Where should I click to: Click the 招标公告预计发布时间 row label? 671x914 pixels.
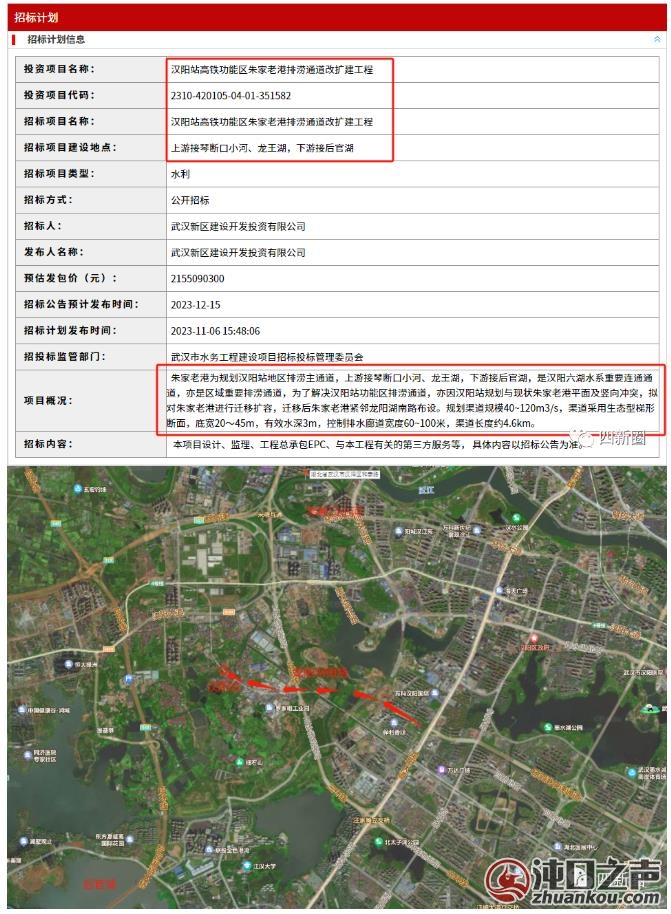point(81,304)
